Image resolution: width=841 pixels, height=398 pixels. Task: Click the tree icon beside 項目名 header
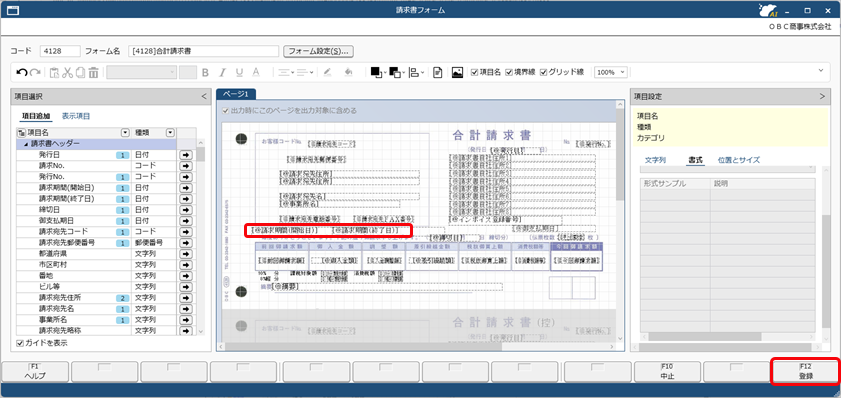[21, 132]
